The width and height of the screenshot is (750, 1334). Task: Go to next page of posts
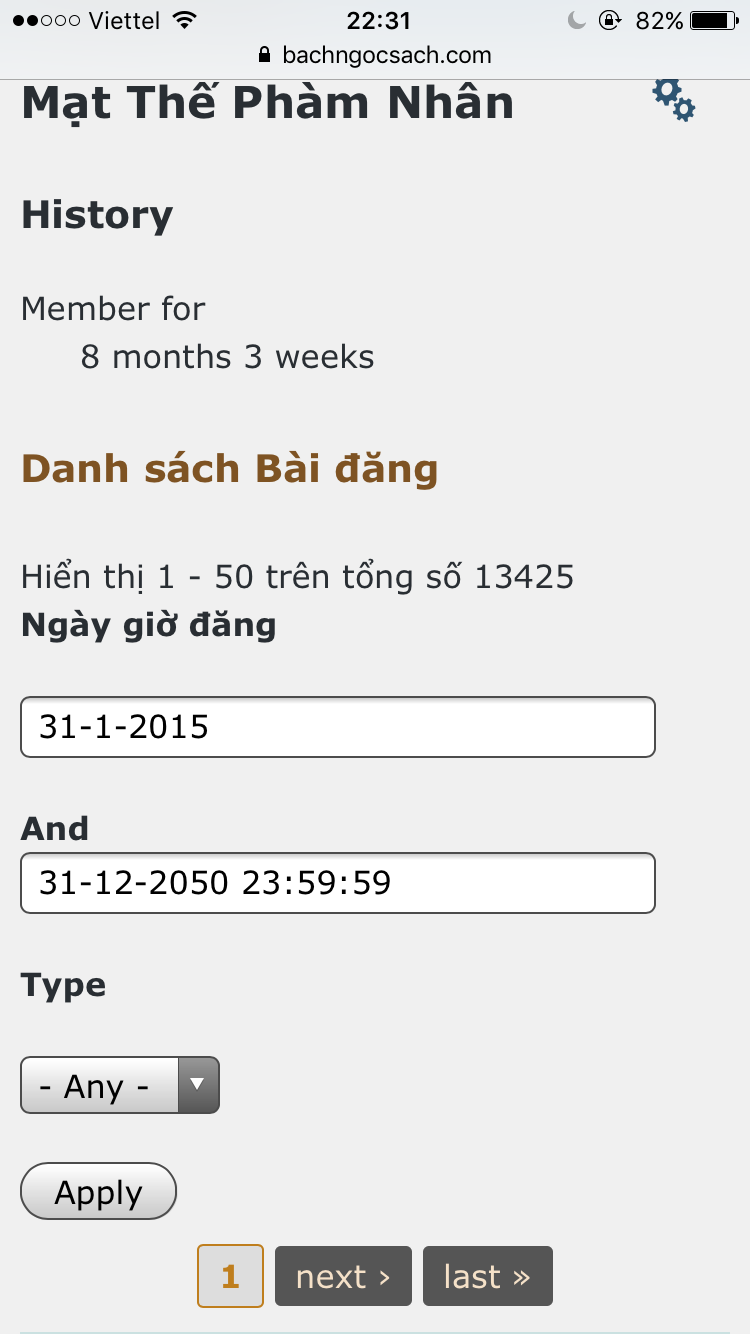(x=343, y=1276)
